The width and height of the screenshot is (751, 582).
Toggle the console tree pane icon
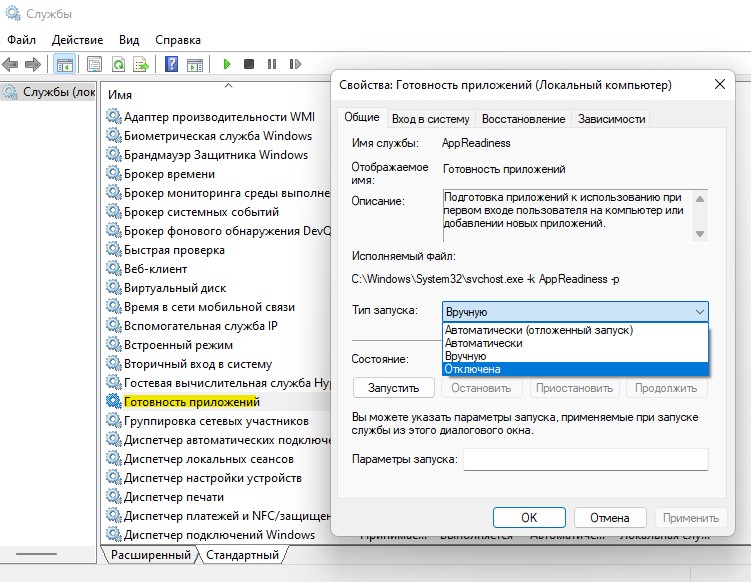point(65,64)
